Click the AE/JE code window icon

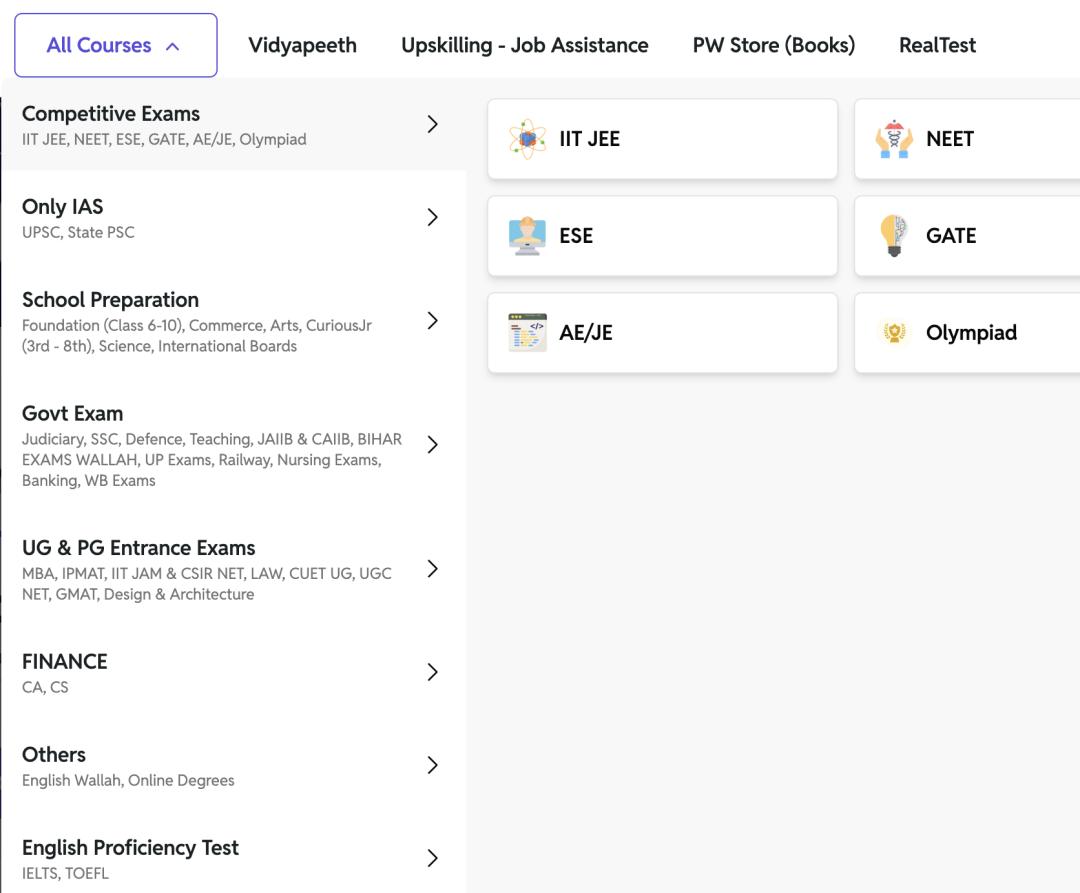[527, 333]
